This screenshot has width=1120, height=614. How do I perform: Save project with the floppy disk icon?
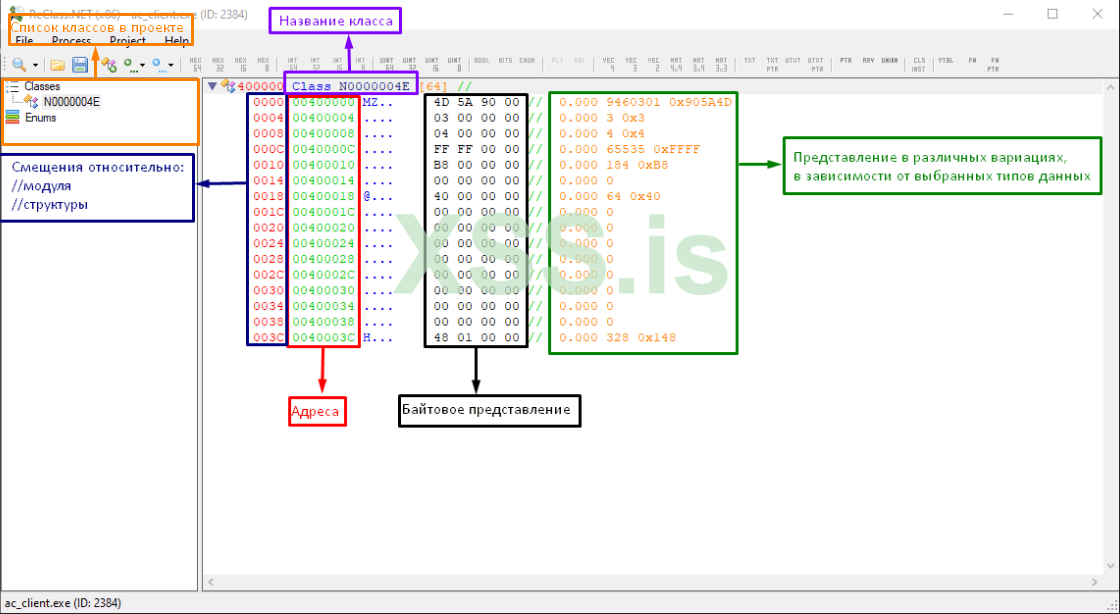(80, 65)
